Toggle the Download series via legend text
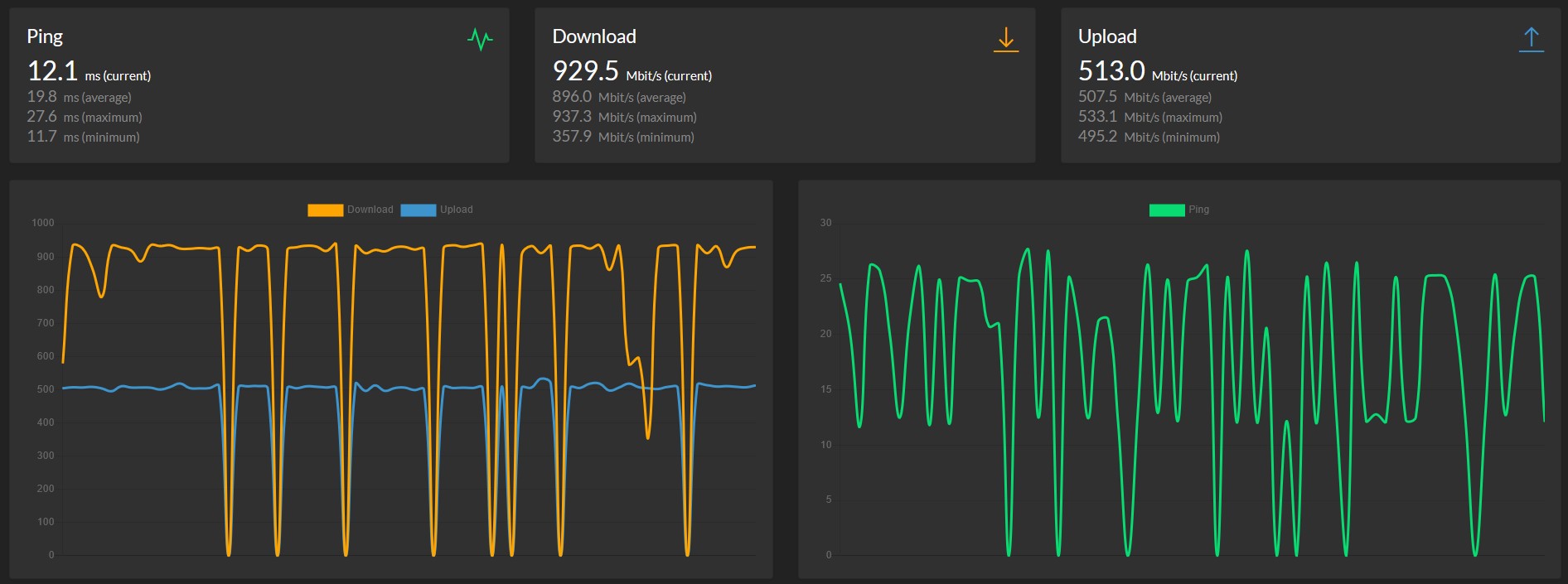Screen dimensions: 1568x584 (370, 210)
